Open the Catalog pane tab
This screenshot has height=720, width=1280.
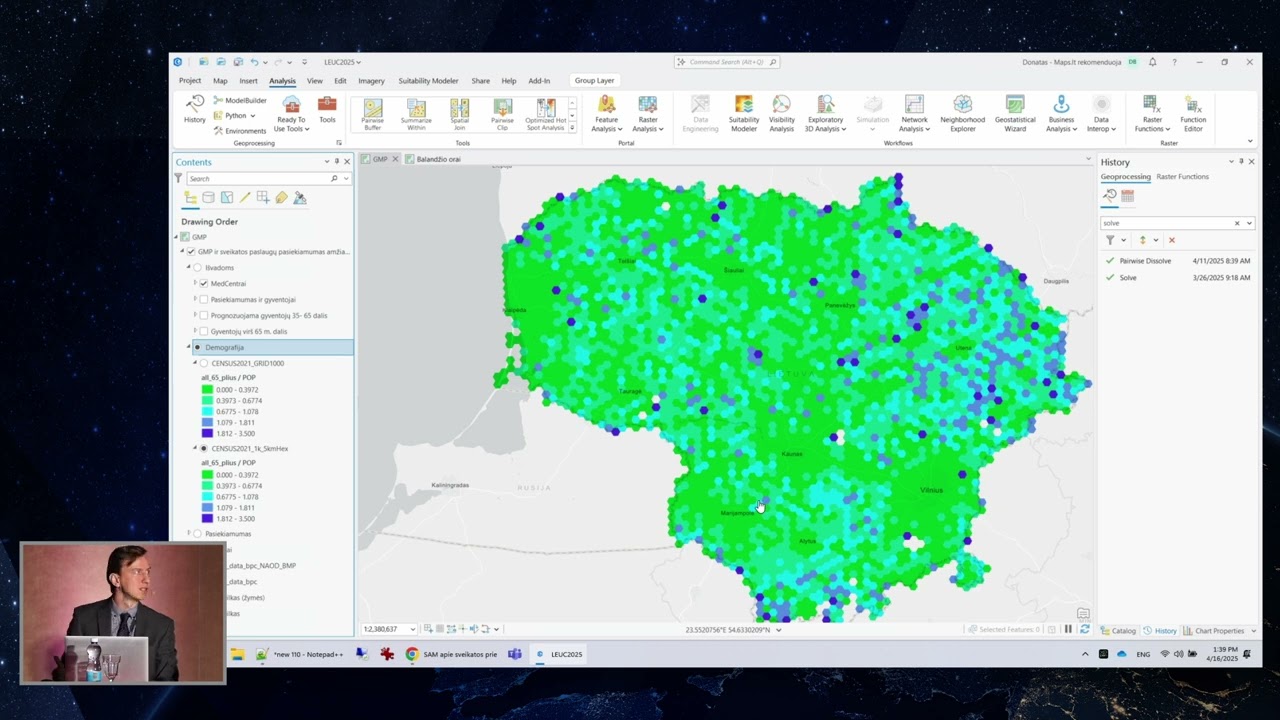(1118, 631)
